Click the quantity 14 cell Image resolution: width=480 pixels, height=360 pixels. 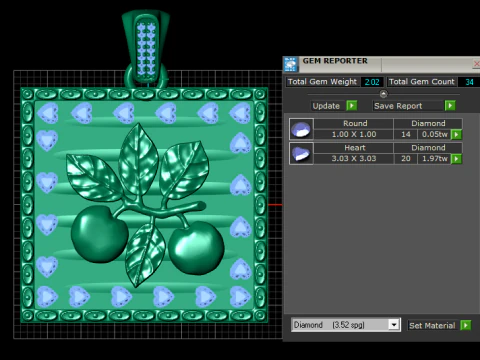(405, 134)
